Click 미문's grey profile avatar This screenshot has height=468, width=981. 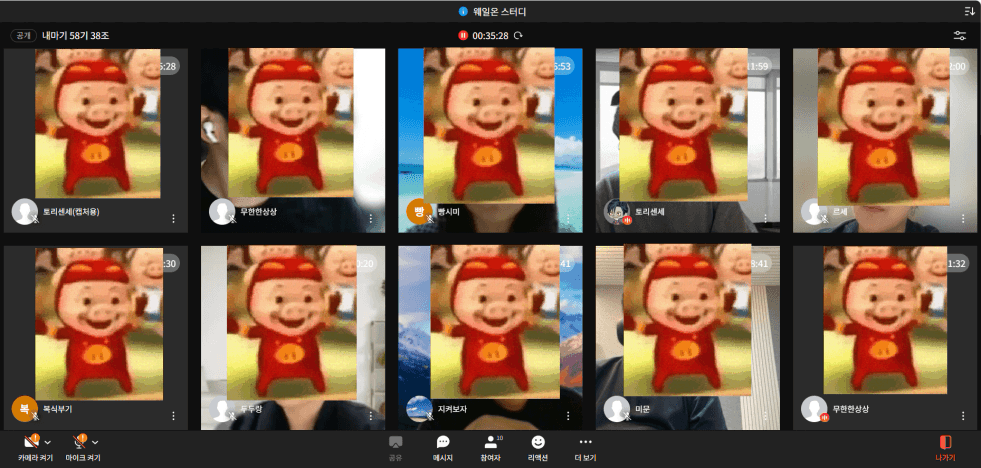pyautogui.click(x=616, y=409)
